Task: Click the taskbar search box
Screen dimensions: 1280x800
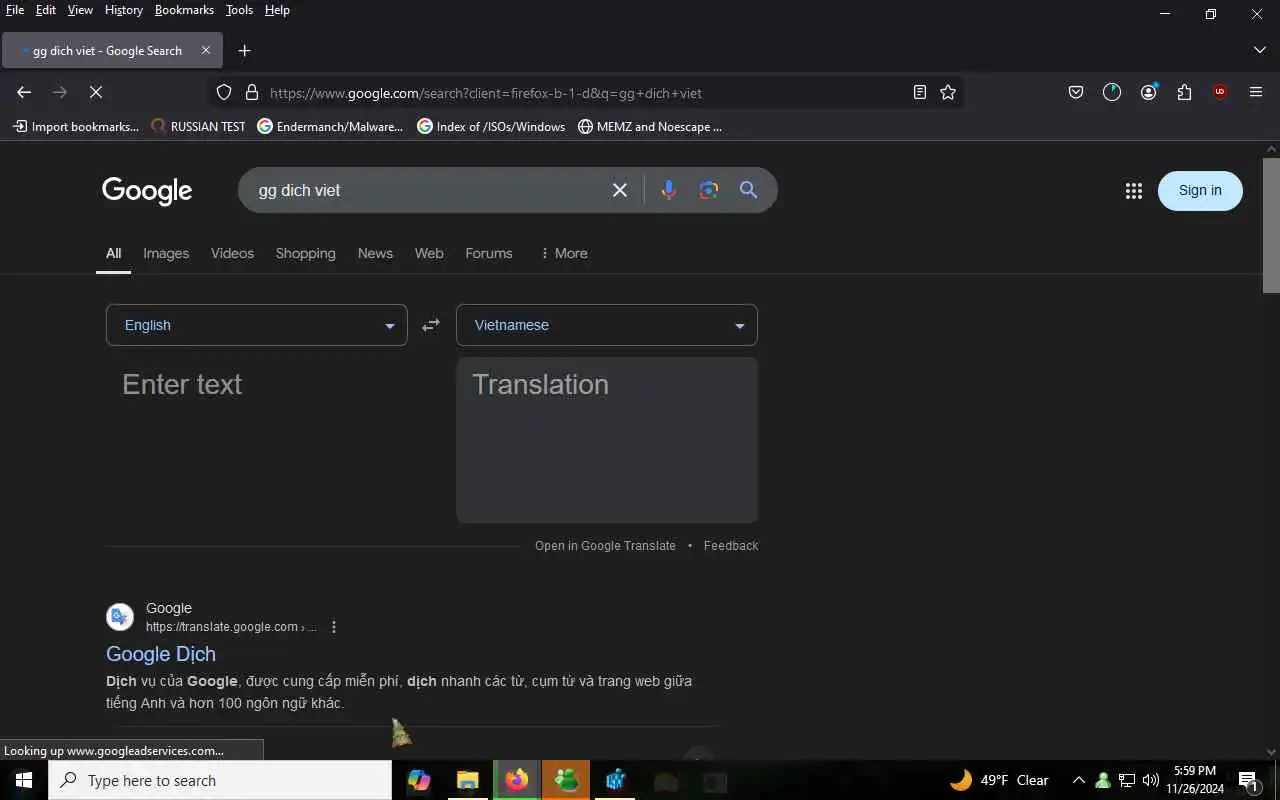Action: 220,780
